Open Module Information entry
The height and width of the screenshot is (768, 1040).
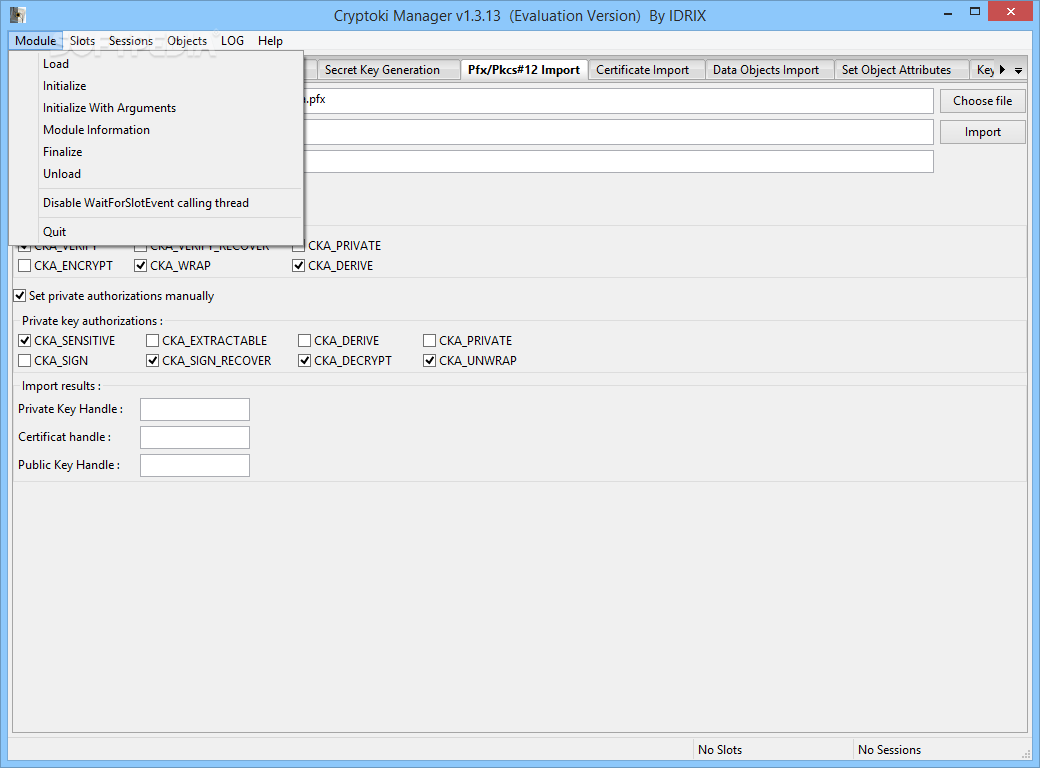[x=157, y=129]
